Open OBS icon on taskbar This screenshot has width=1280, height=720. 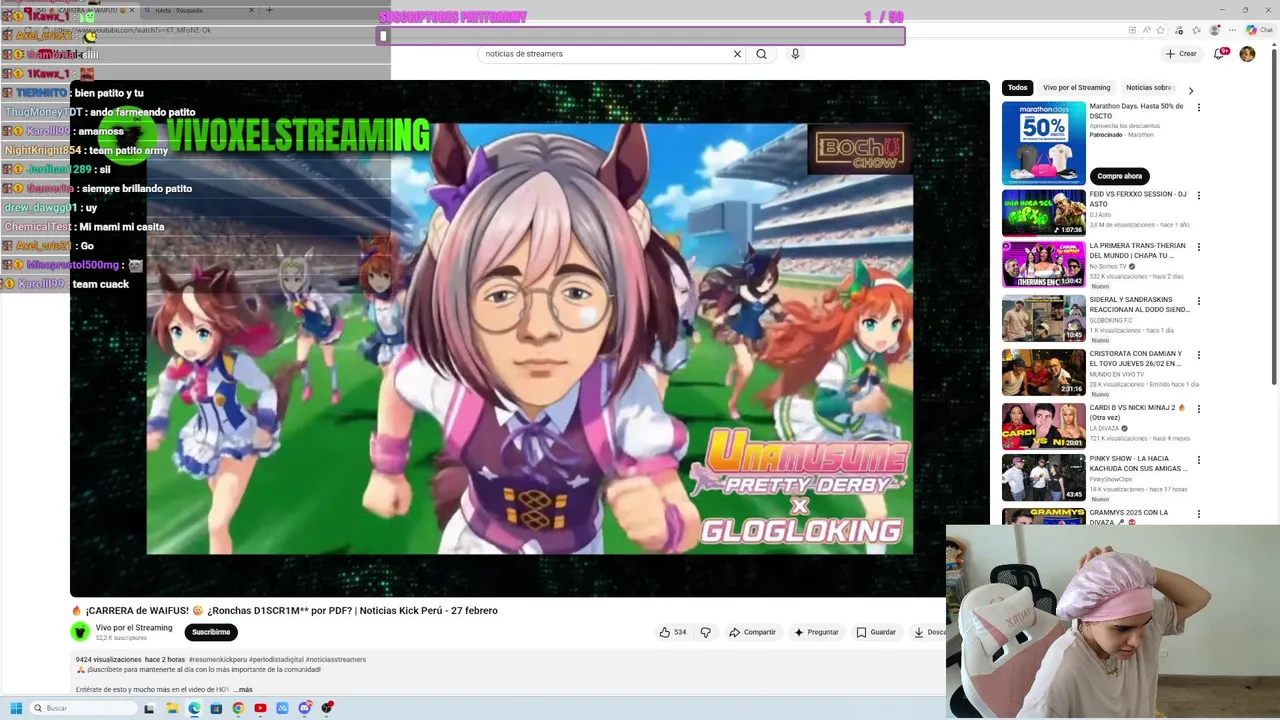[x=327, y=708]
